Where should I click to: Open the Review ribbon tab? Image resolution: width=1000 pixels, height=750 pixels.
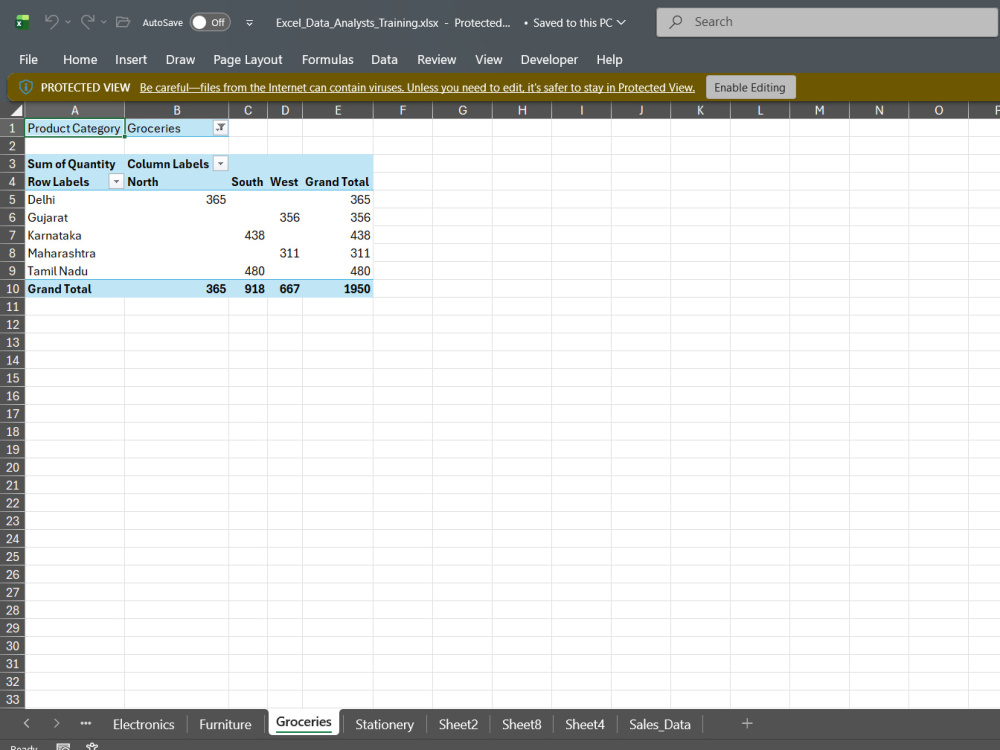[x=436, y=59]
